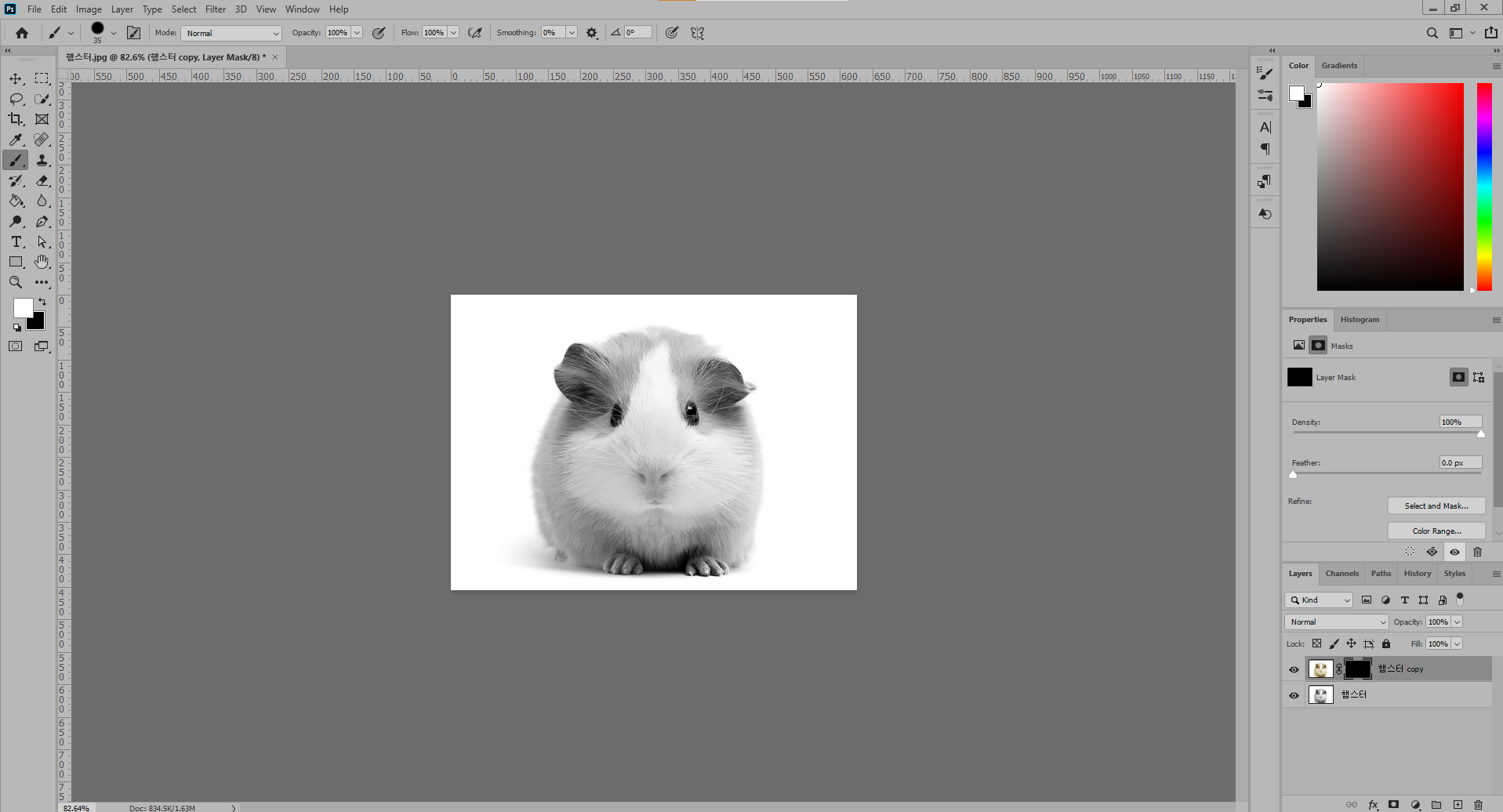Open the Brush Preset picker arrow

click(114, 33)
